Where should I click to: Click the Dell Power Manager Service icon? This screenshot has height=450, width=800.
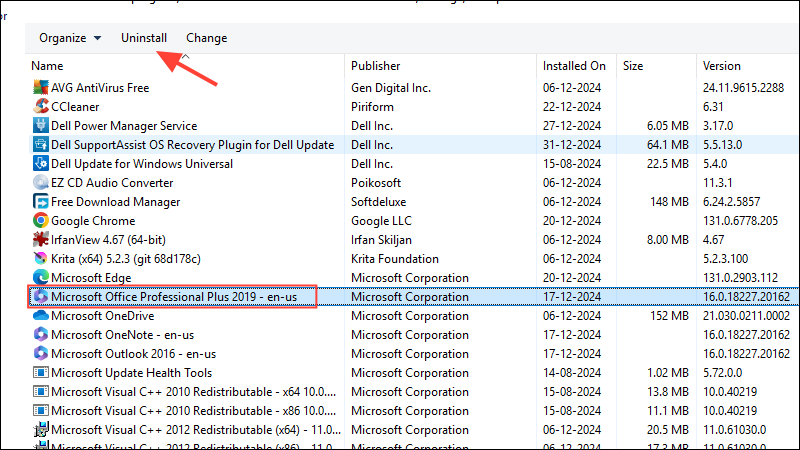point(40,126)
